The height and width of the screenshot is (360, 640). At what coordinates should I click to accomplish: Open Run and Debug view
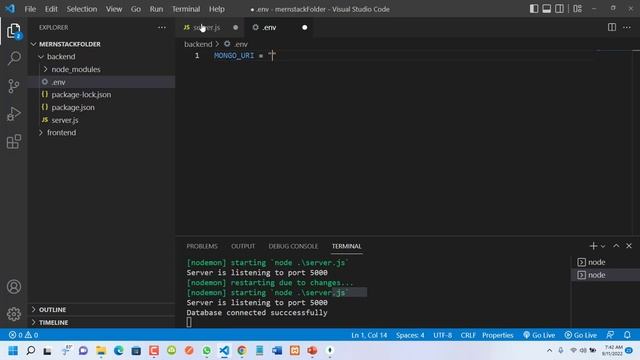[14, 114]
